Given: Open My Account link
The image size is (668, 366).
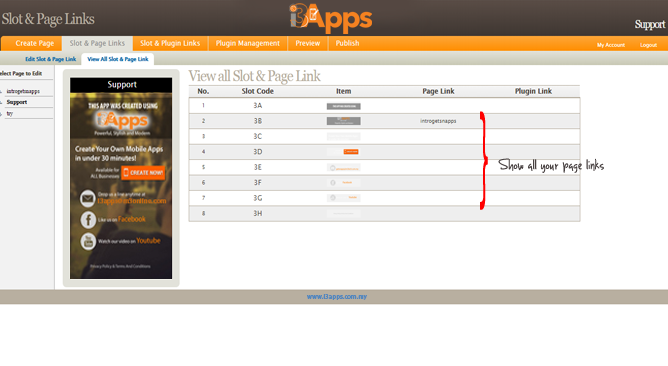Looking at the screenshot, I should click(x=610, y=45).
